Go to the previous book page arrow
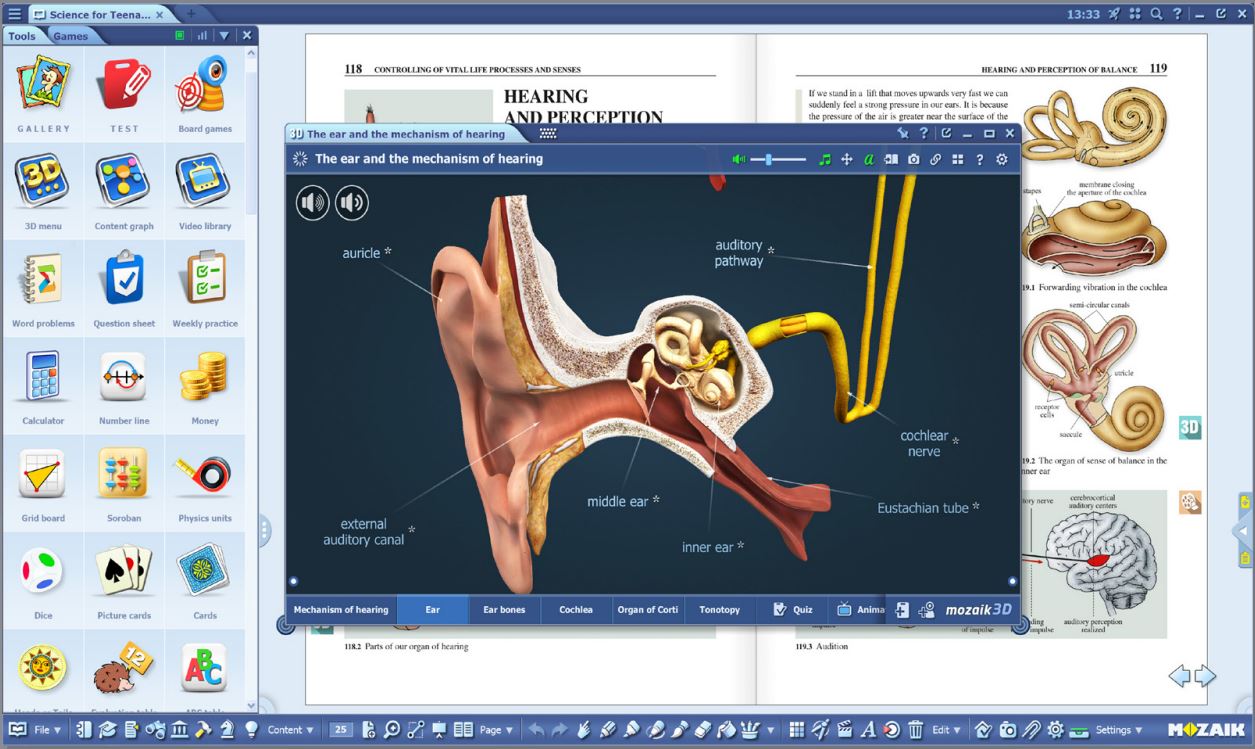The image size is (1255, 749). [x=1180, y=677]
